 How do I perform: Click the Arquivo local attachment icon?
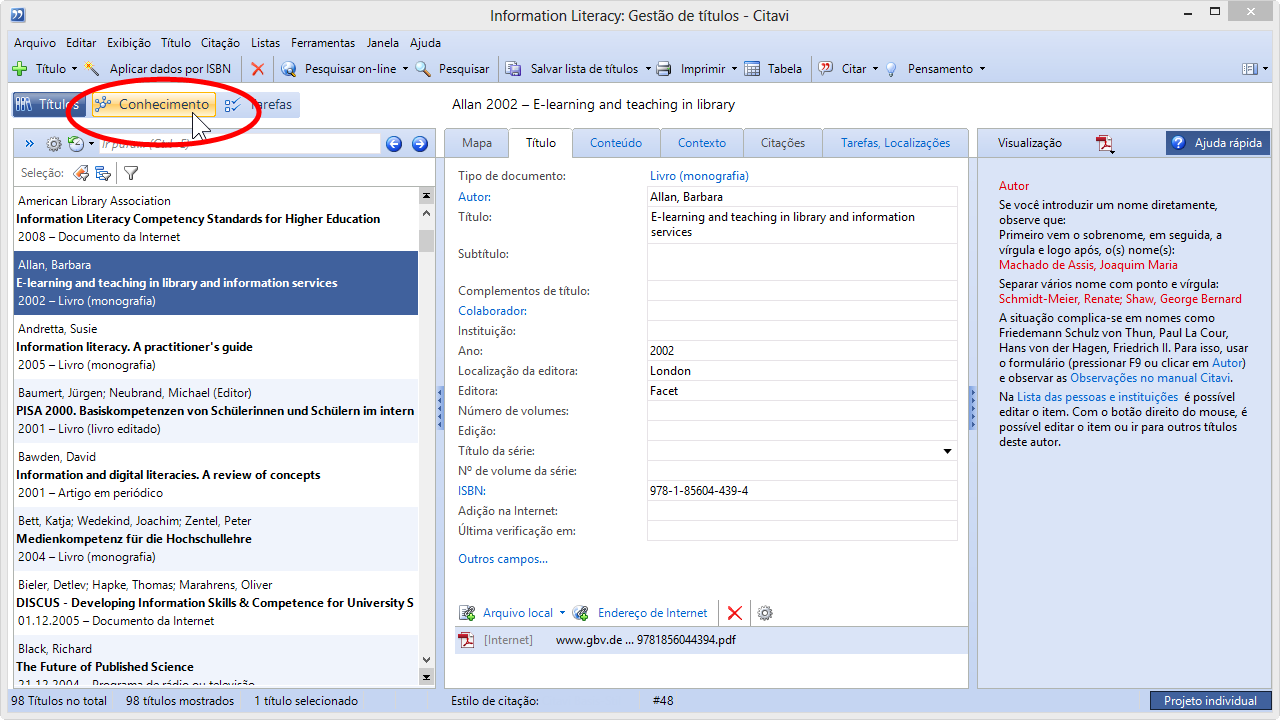click(x=467, y=613)
